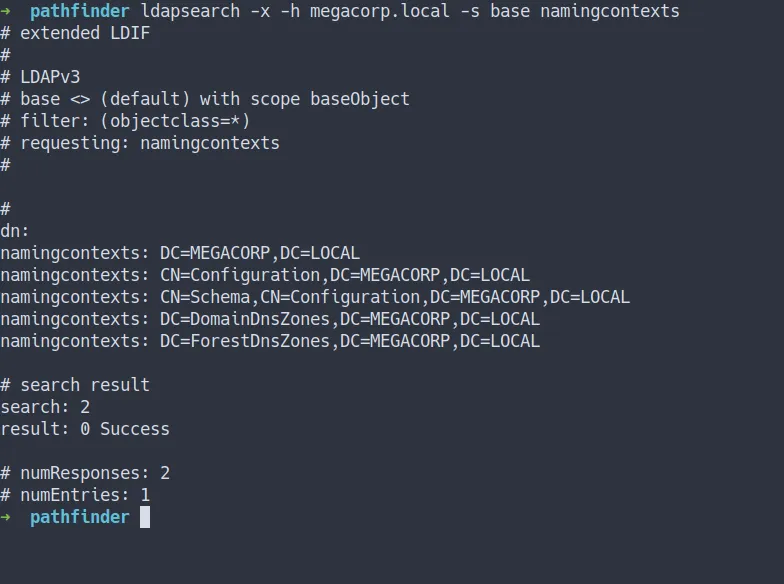Click the DomainDnsZones naming context line
Screen dimensions: 784x584
(270, 319)
